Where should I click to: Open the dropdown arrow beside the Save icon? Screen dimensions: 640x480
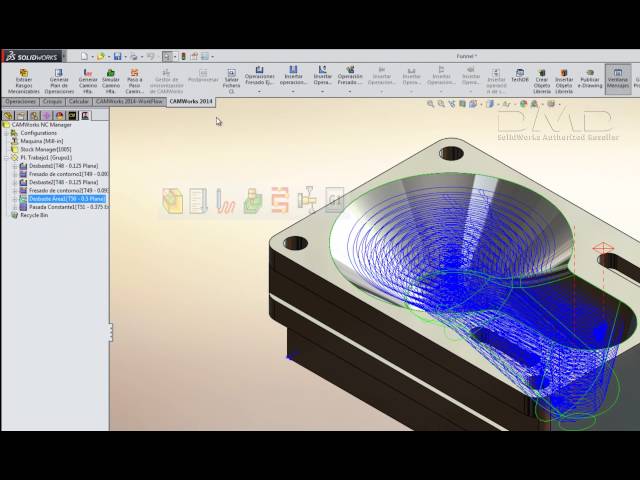[125, 57]
